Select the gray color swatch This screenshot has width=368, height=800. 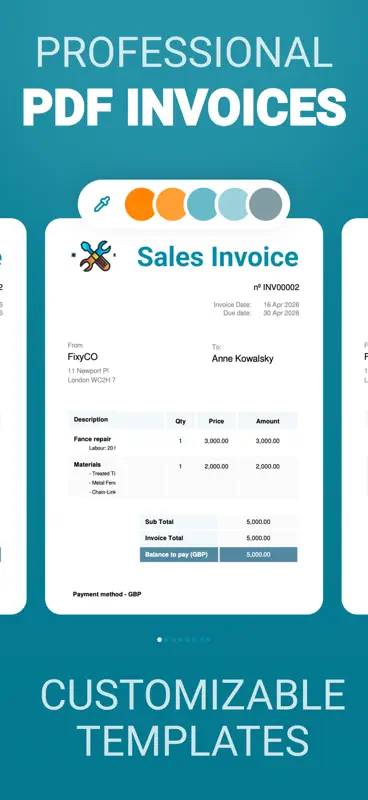pyautogui.click(x=265, y=204)
